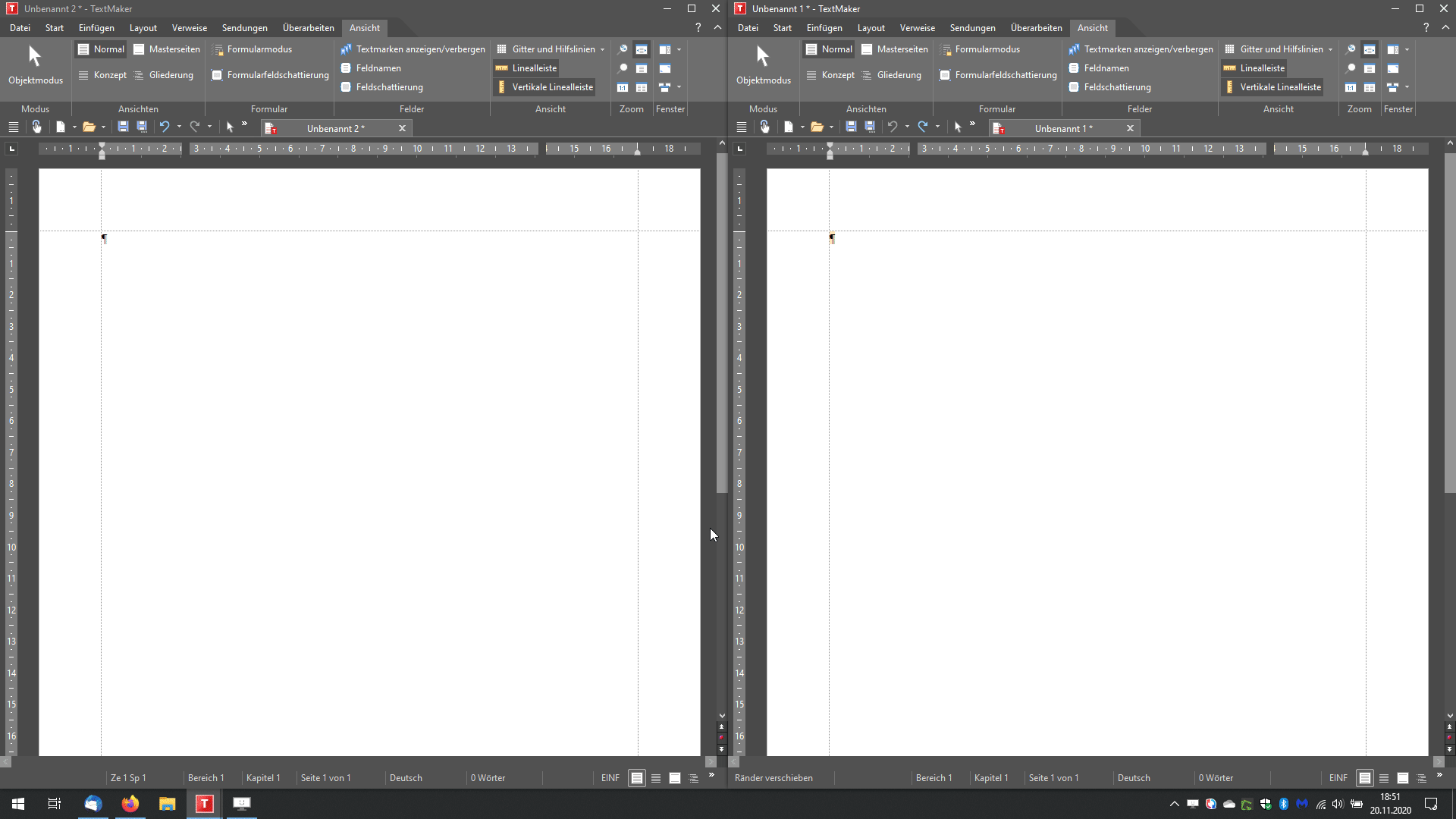Expand Gitter und Hilfslinien dropdown left pane
Image resolution: width=1456 pixels, height=819 pixels.
point(602,48)
